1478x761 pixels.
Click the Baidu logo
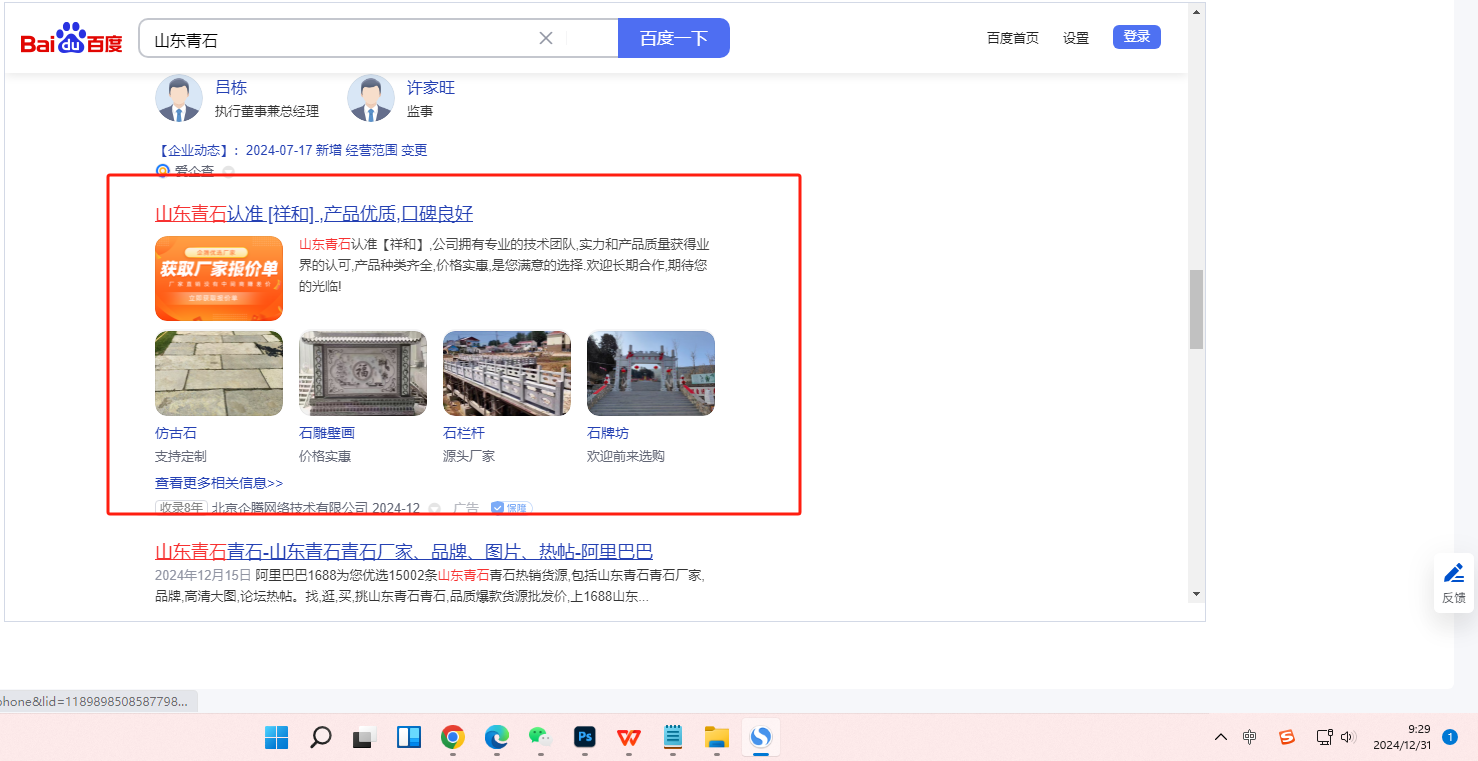[71, 40]
